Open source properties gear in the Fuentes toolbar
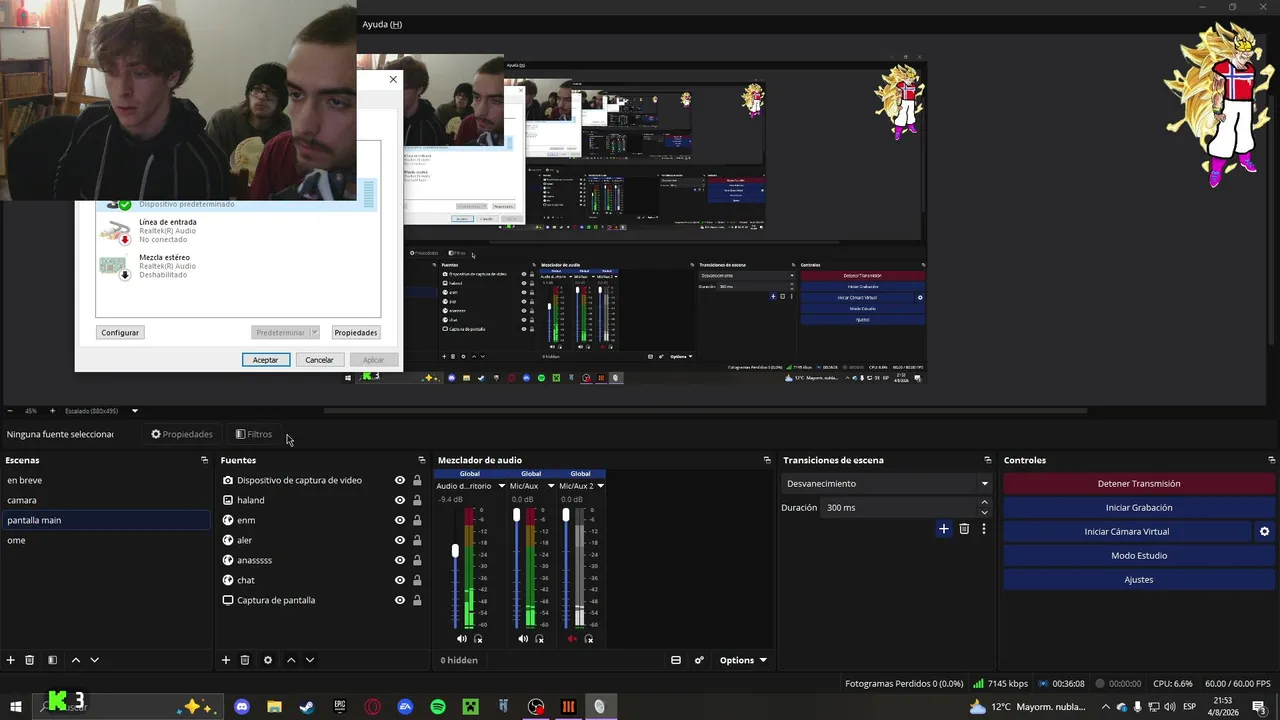This screenshot has height=720, width=1280. click(267, 660)
